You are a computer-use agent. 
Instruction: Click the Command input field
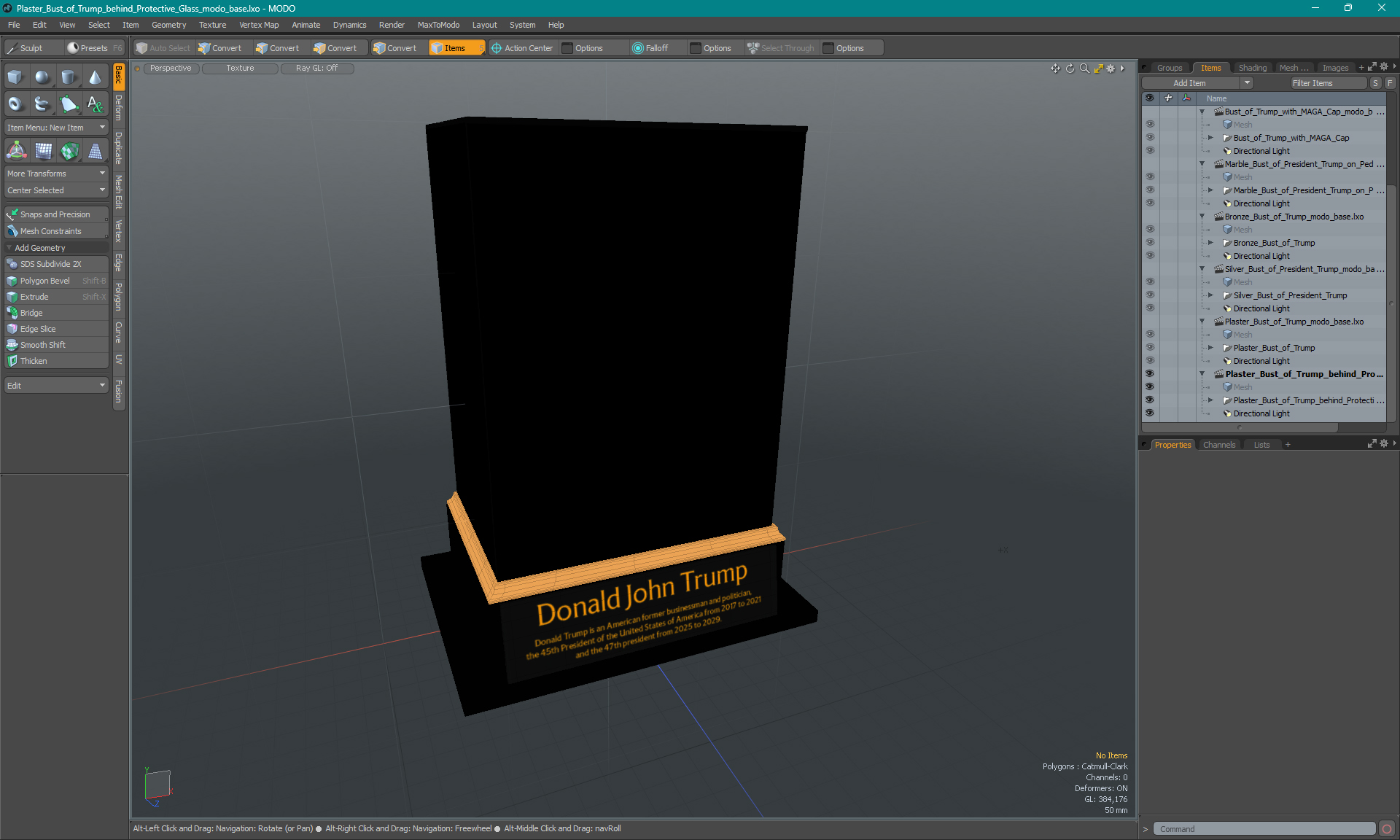point(1264,829)
